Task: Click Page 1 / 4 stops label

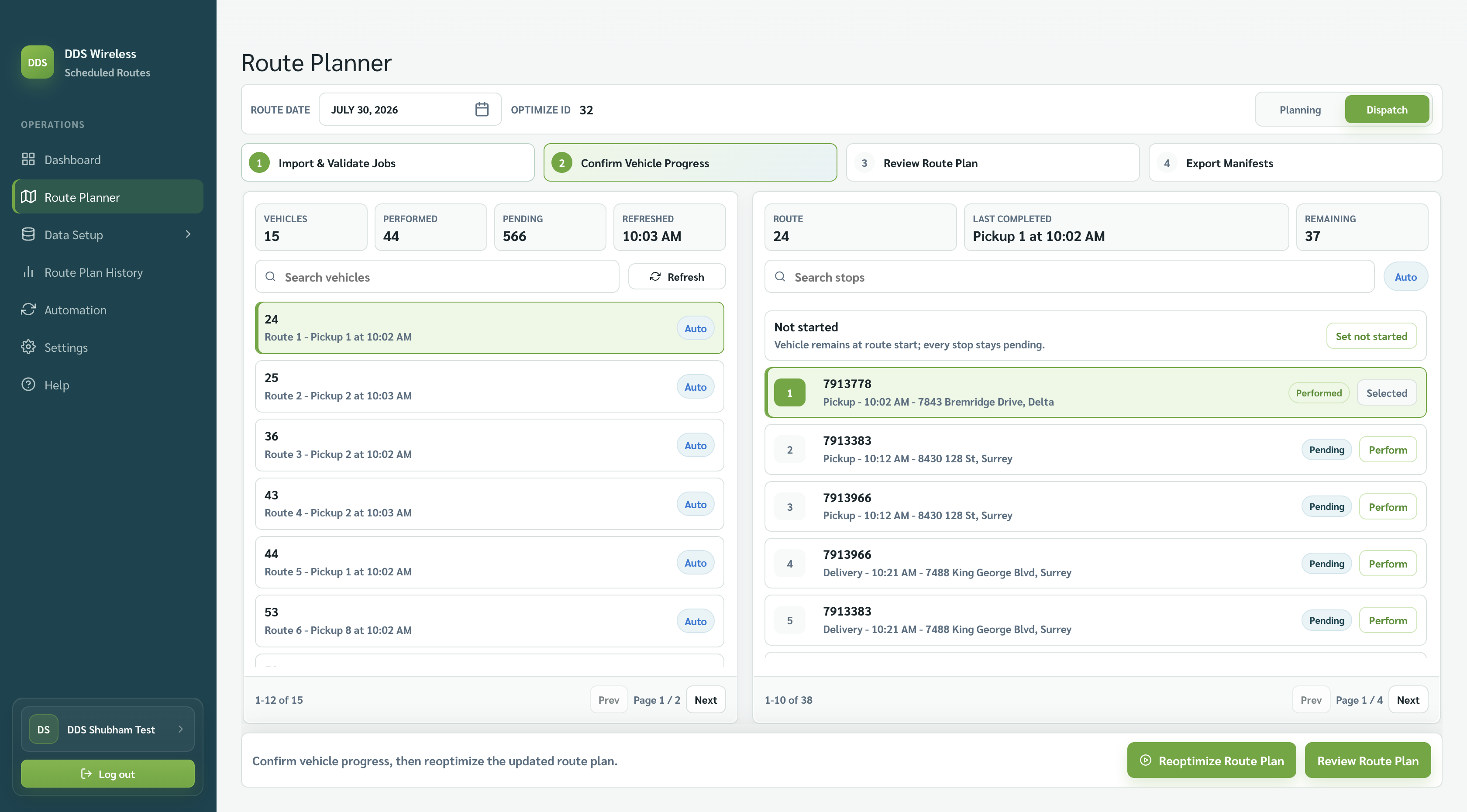Action: (x=1359, y=700)
